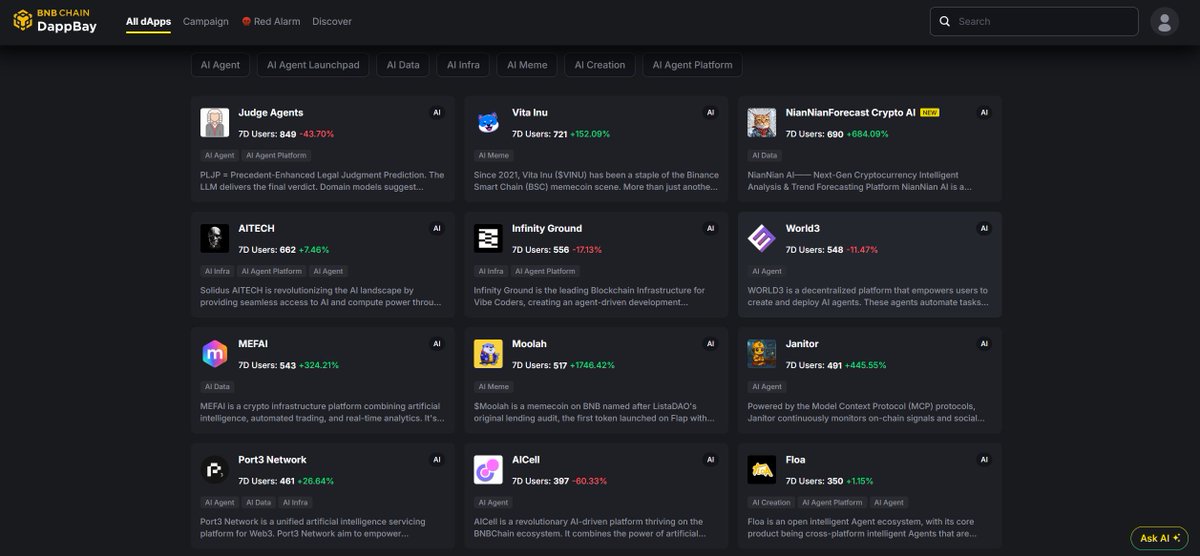Click the AI Data tag on Port3 Network
The height and width of the screenshot is (556, 1200).
(258, 503)
